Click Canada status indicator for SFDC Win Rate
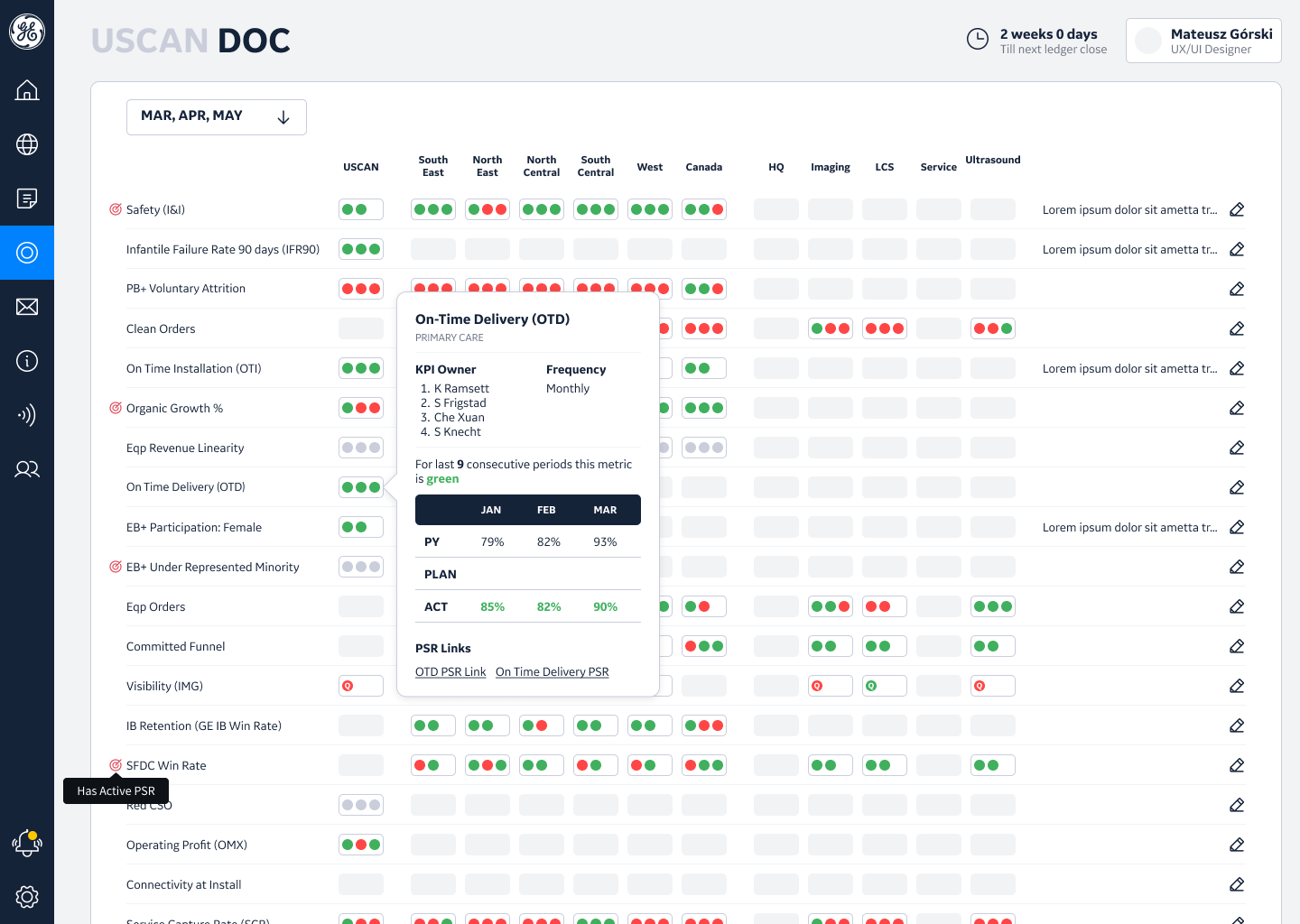This screenshot has height=924, width=1300. 704,765
